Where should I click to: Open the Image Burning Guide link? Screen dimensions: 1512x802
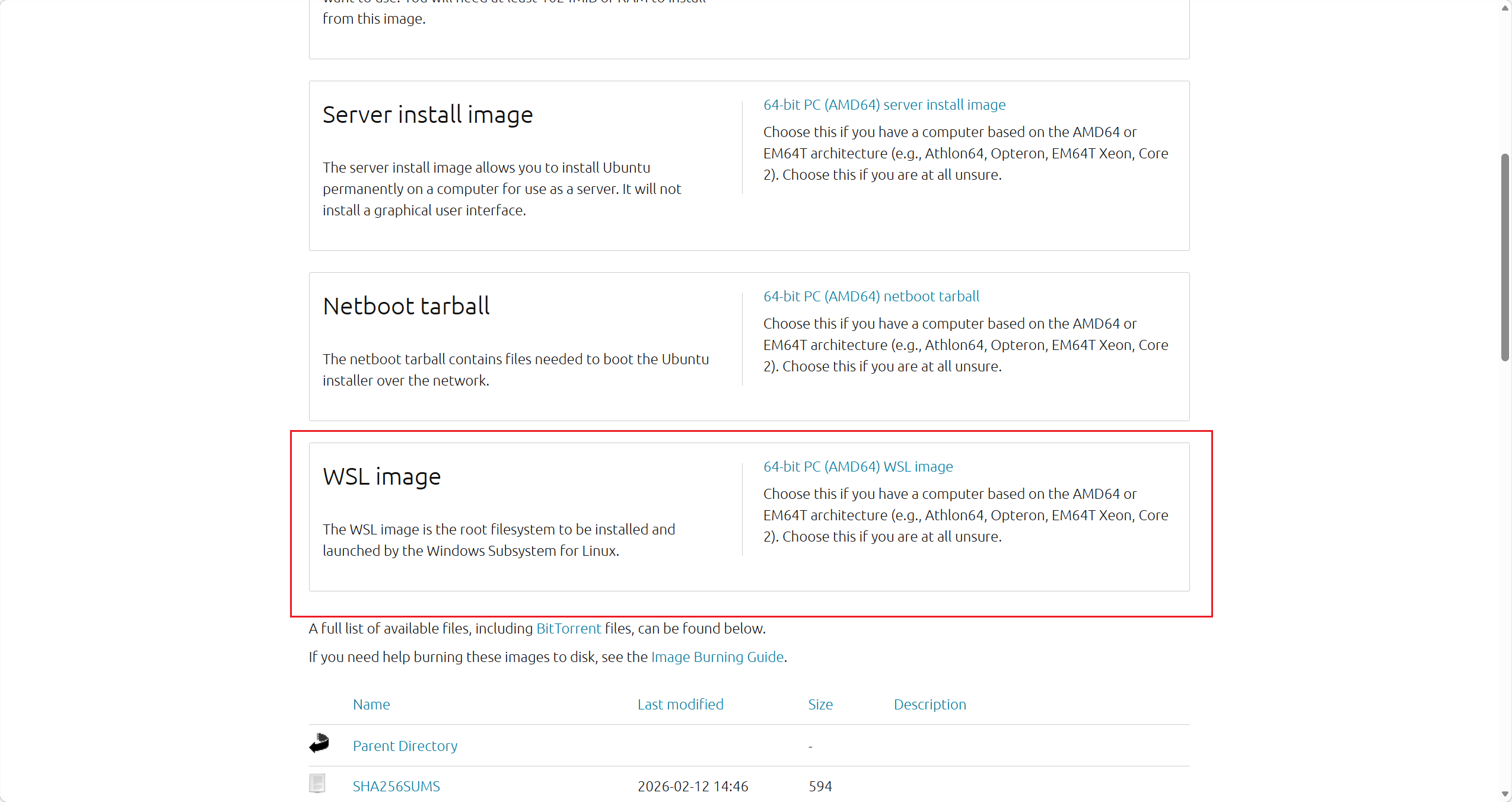coord(717,657)
